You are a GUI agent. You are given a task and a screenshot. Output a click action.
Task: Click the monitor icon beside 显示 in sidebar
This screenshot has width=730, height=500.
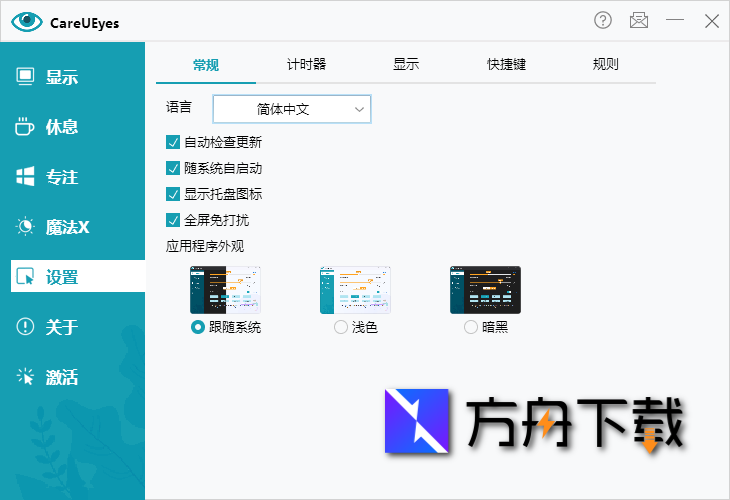pyautogui.click(x=25, y=76)
